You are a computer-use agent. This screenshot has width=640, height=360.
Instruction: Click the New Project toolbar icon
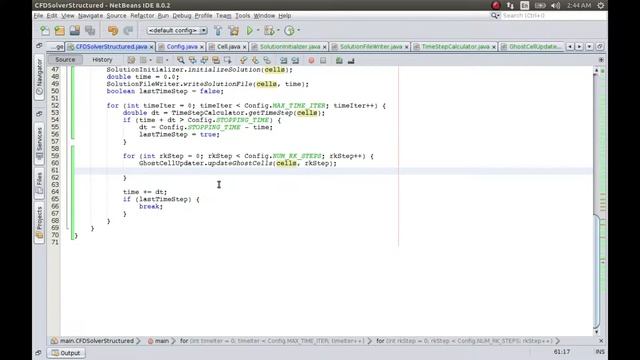[x=60, y=31]
